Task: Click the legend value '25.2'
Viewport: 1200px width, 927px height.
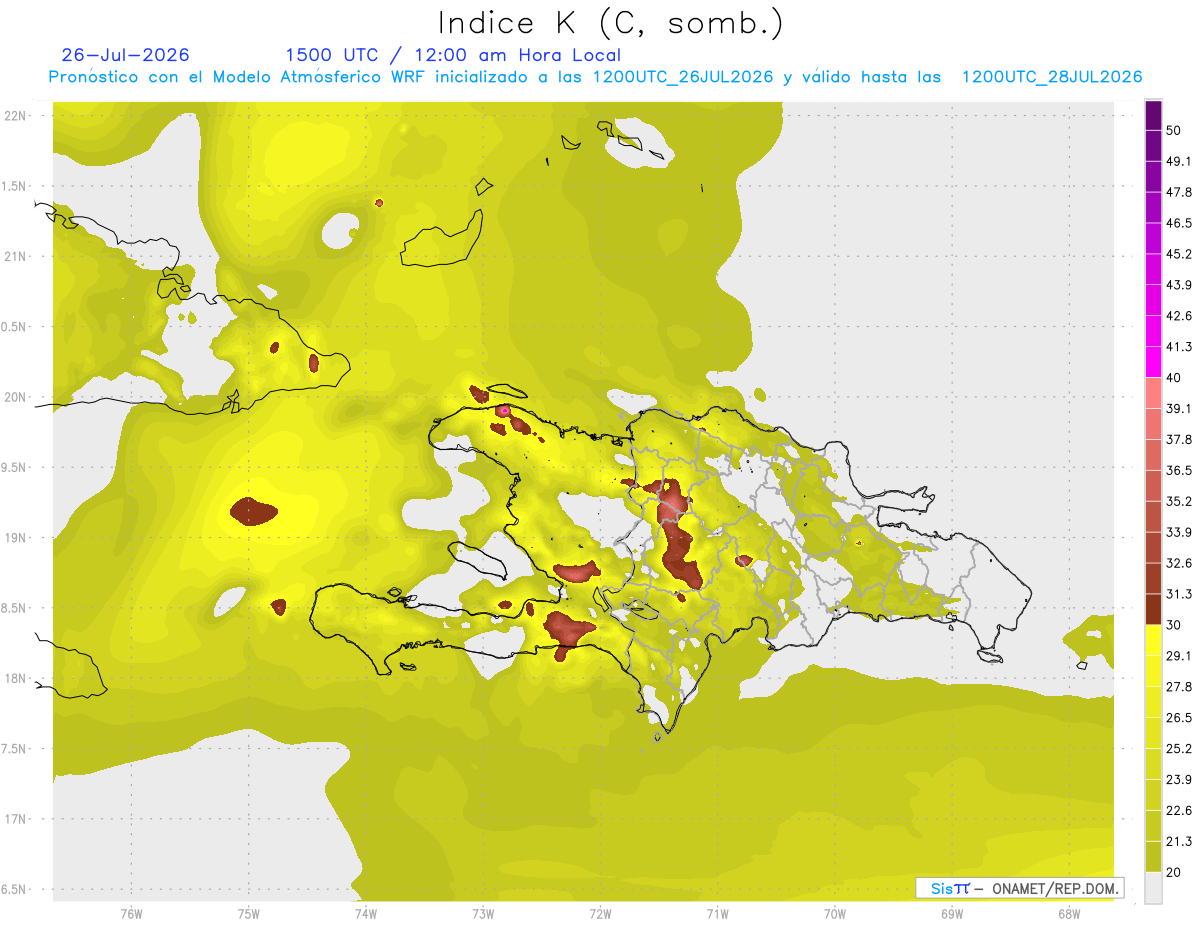Action: (1179, 748)
